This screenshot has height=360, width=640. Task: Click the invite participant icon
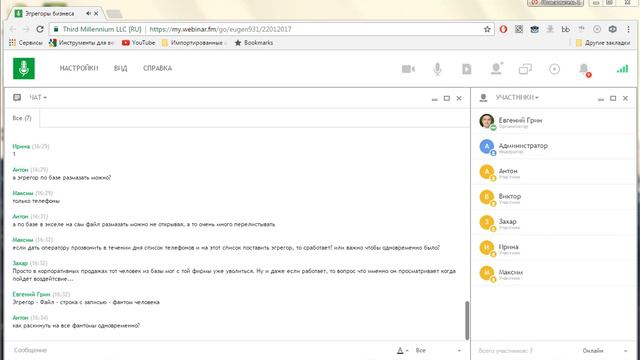point(496,69)
